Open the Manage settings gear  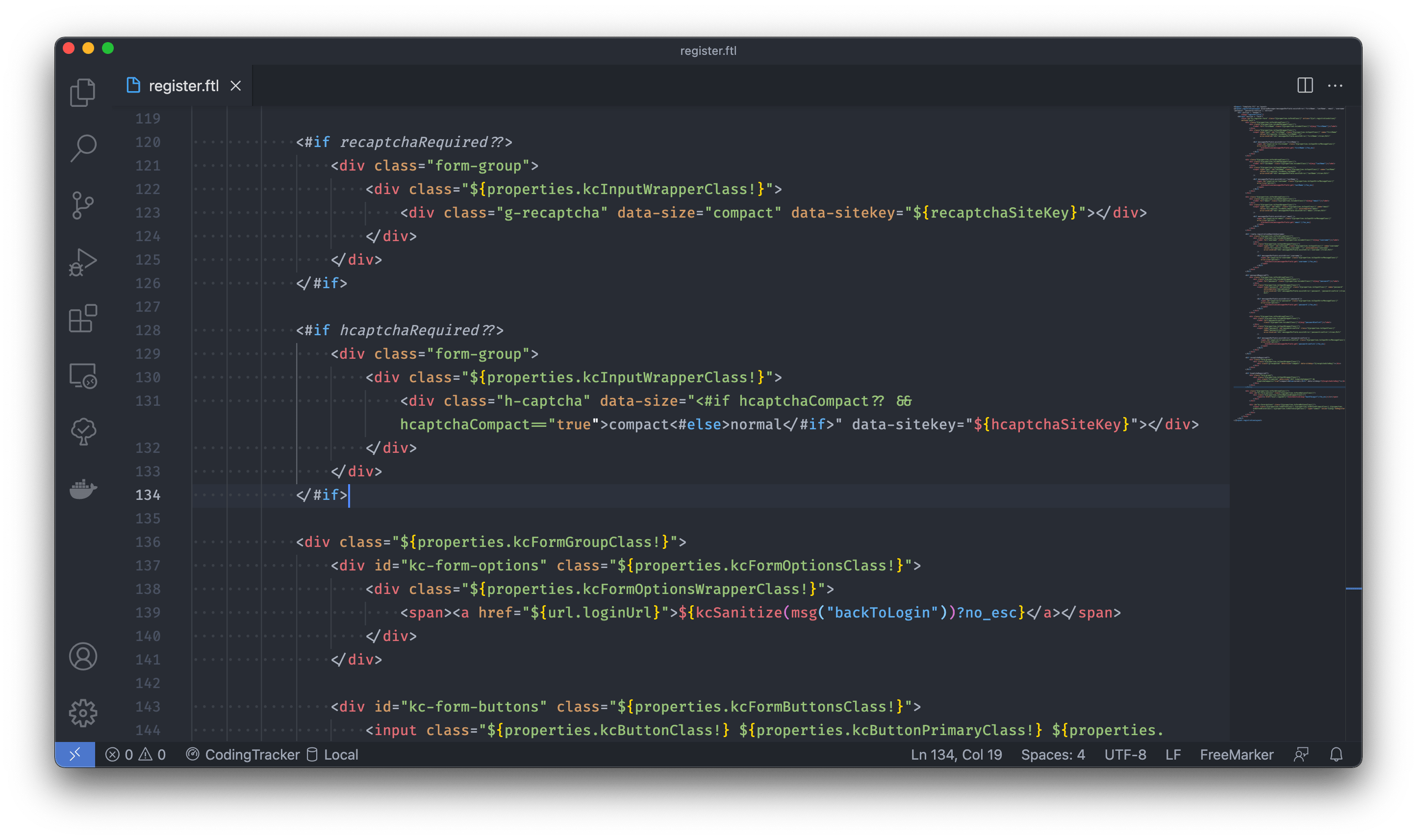click(x=83, y=713)
